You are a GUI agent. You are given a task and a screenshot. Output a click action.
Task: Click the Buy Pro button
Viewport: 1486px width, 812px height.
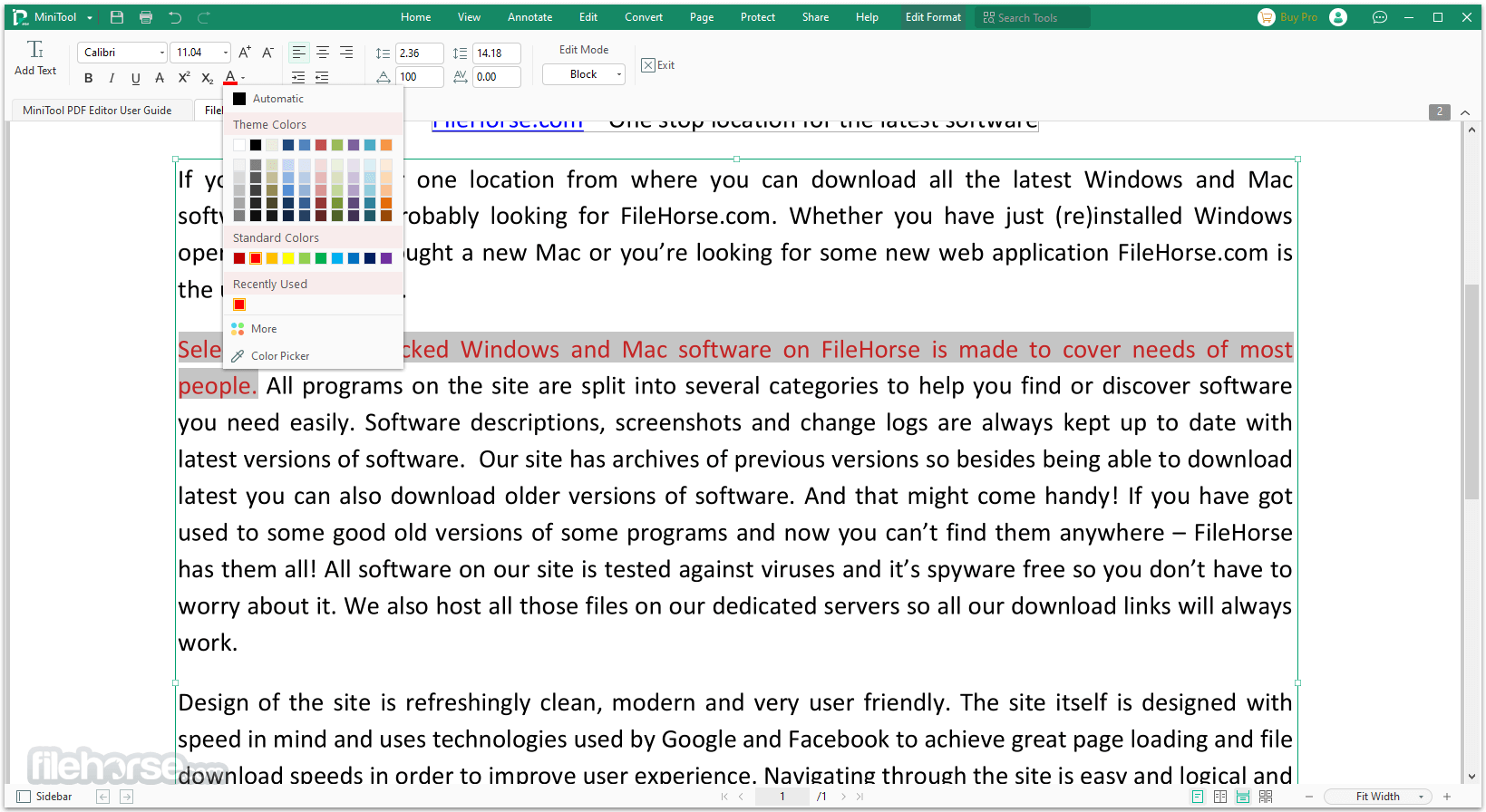[1288, 17]
